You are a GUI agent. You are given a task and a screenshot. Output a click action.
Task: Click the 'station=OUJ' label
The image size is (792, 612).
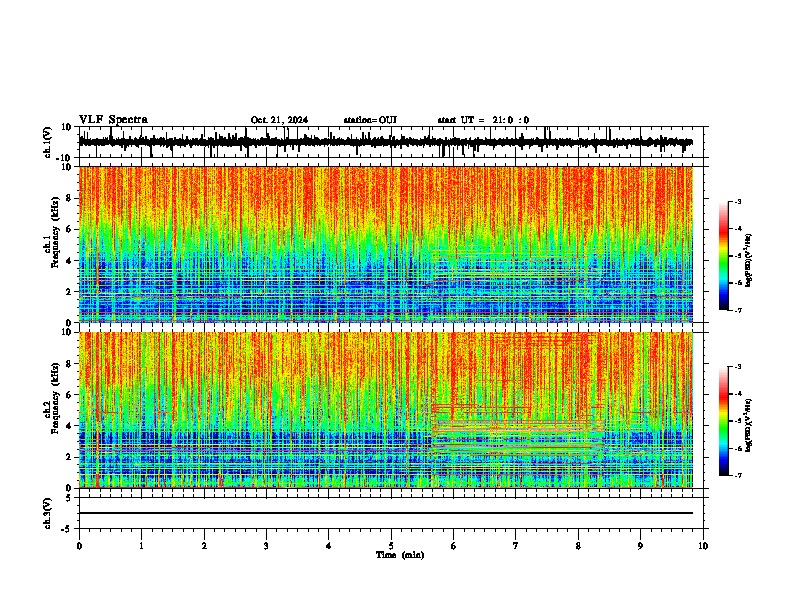pos(370,120)
